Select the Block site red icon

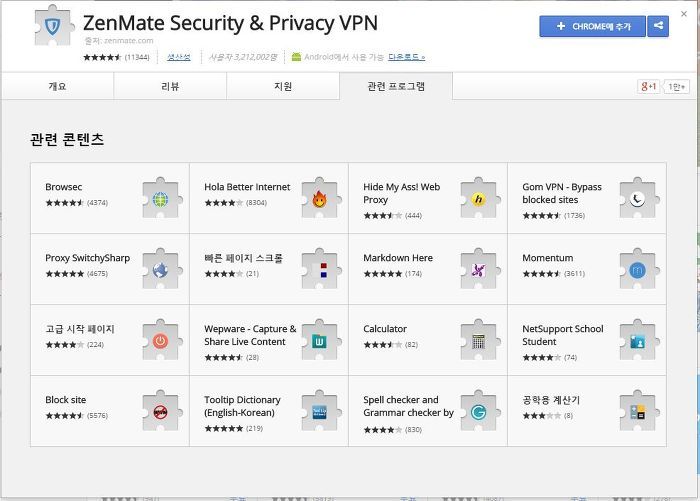pyautogui.click(x=161, y=412)
